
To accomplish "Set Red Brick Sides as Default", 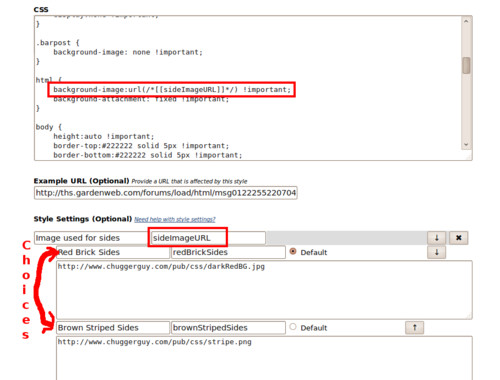I will click(x=293, y=251).
